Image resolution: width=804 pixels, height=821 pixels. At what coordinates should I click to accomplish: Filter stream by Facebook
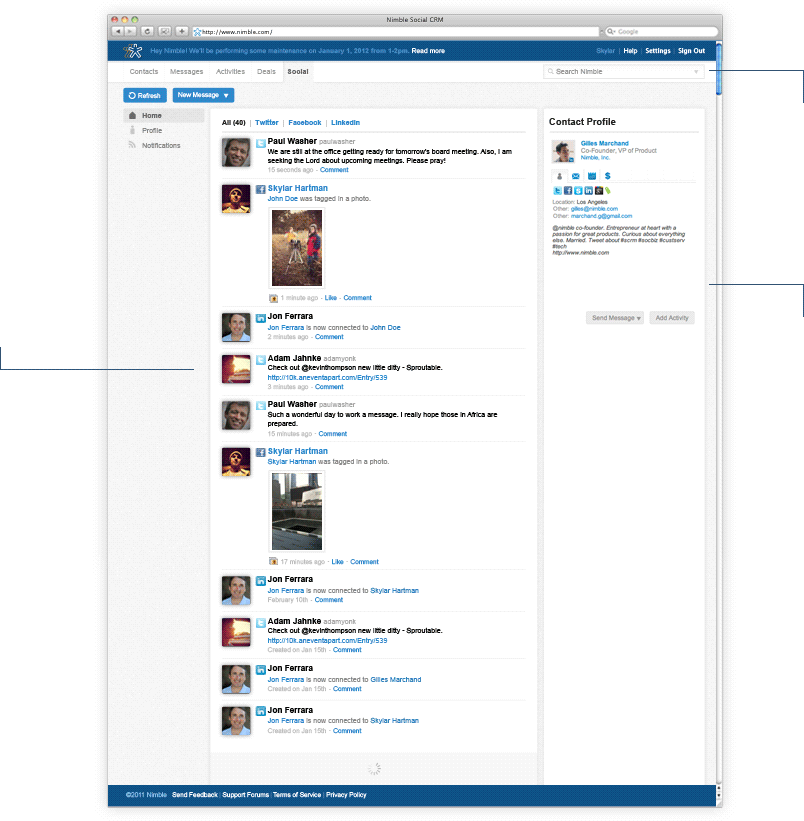pyautogui.click(x=305, y=123)
